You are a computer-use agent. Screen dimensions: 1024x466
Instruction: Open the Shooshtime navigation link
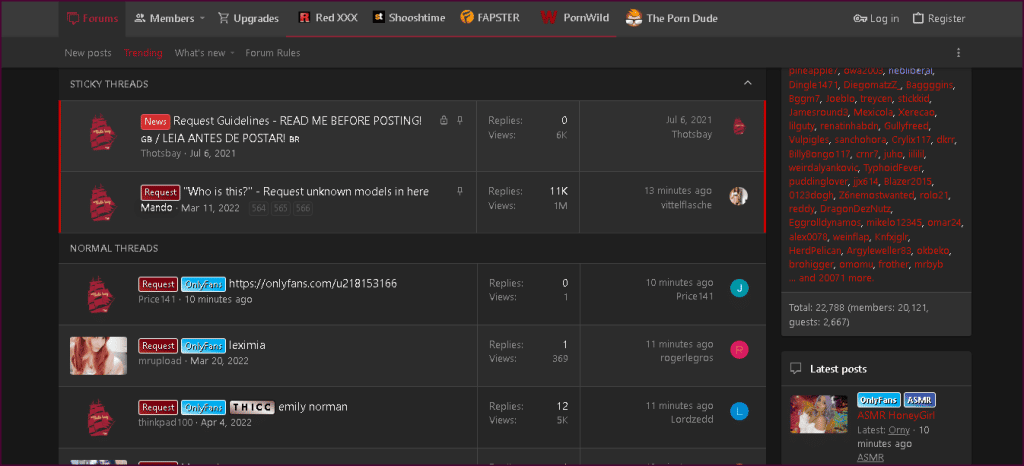point(409,18)
